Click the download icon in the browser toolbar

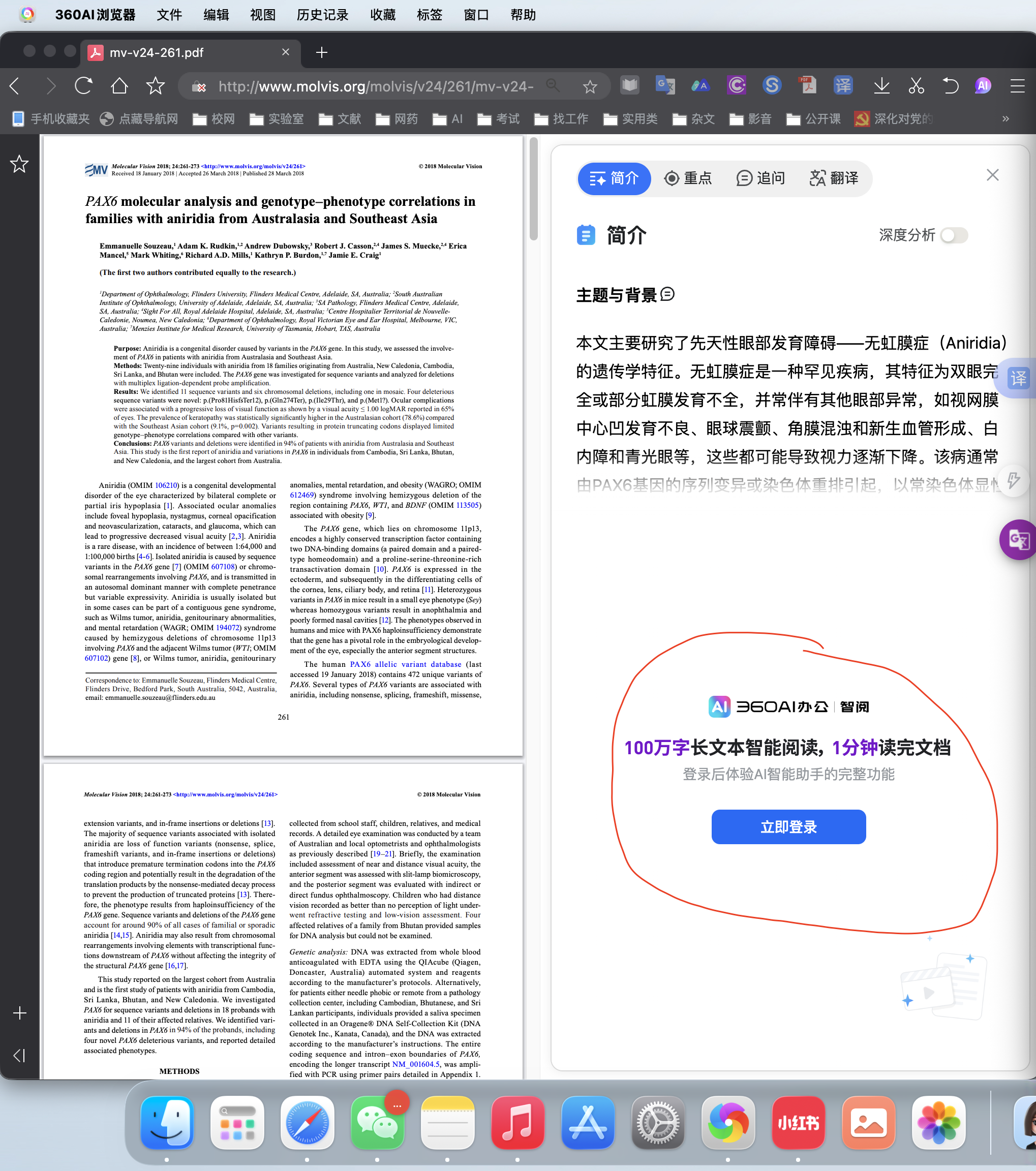[x=882, y=86]
